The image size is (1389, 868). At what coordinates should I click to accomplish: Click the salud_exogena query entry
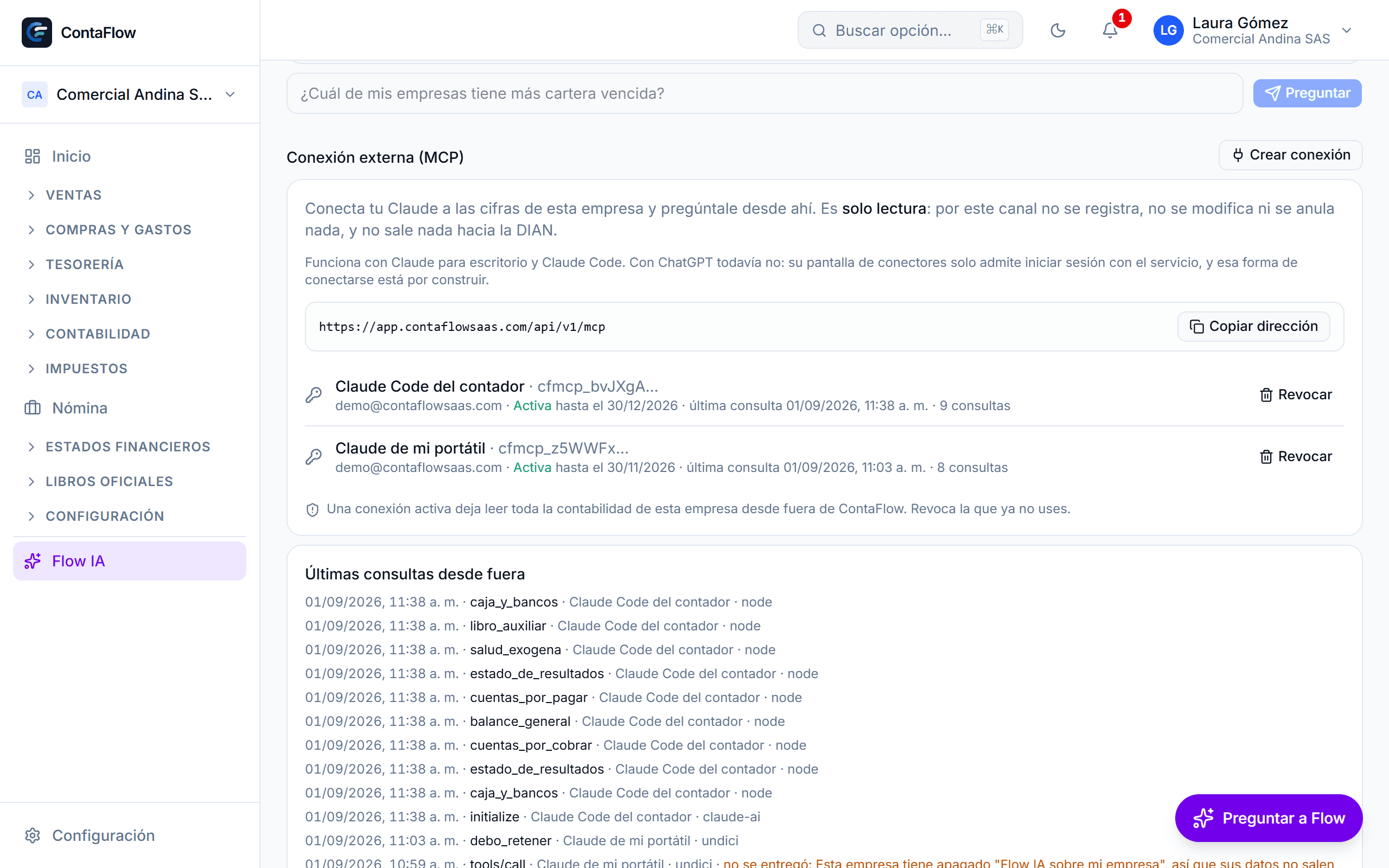[515, 650]
